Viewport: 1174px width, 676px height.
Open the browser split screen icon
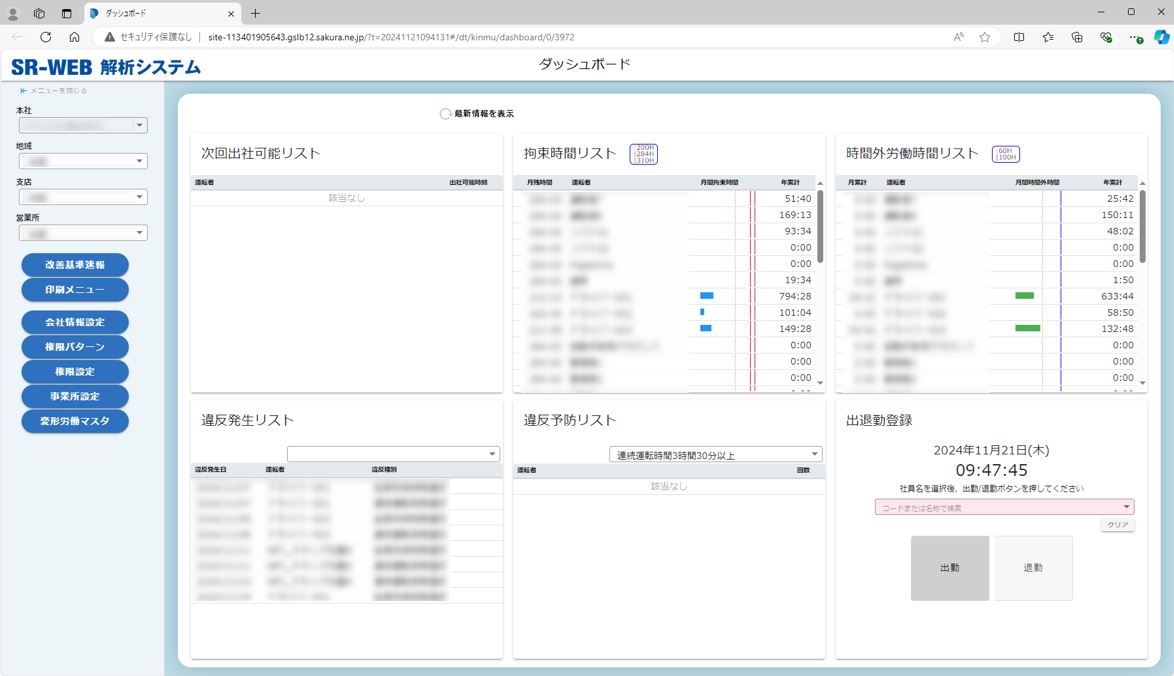pyautogui.click(x=1019, y=37)
